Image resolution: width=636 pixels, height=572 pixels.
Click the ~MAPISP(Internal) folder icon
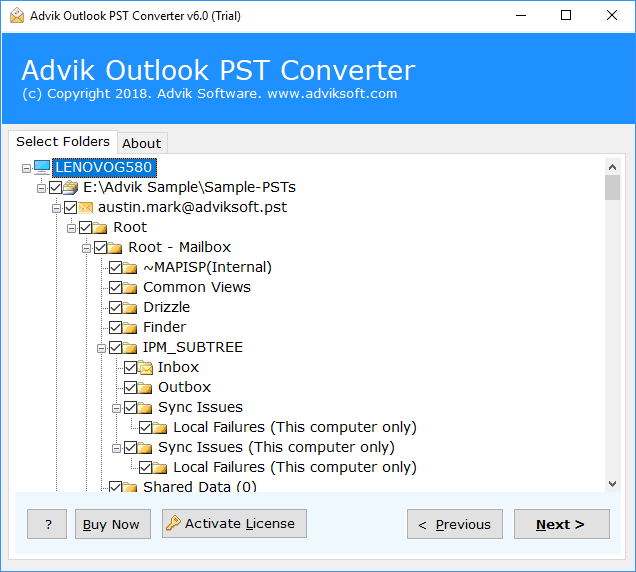click(130, 268)
